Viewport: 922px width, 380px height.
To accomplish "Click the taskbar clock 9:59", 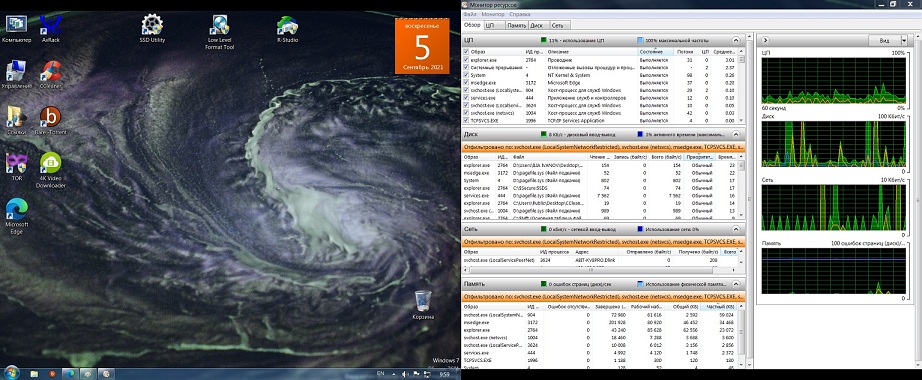I will click(445, 374).
